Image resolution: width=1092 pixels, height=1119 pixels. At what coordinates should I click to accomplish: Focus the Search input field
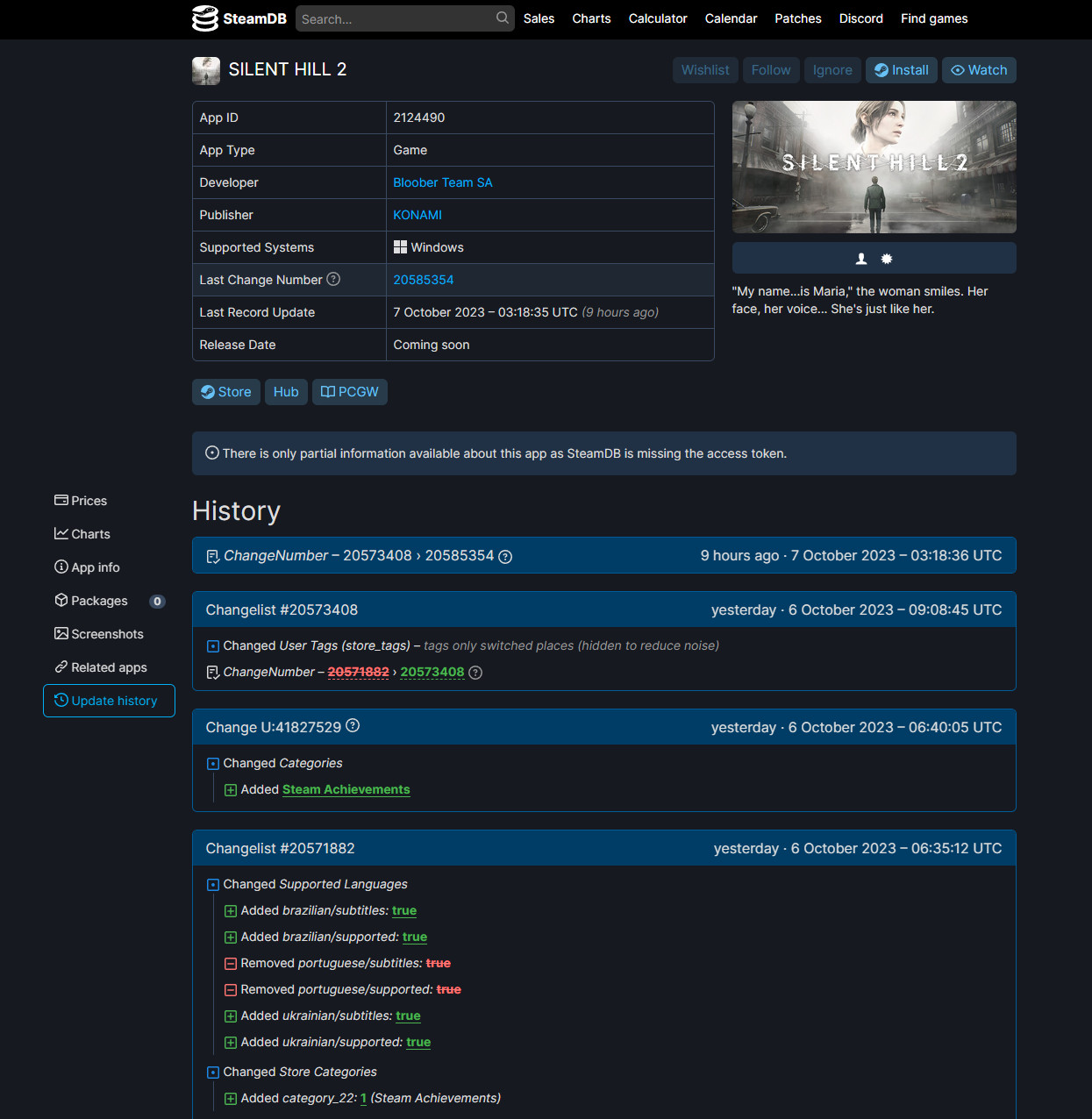pyautogui.click(x=404, y=18)
